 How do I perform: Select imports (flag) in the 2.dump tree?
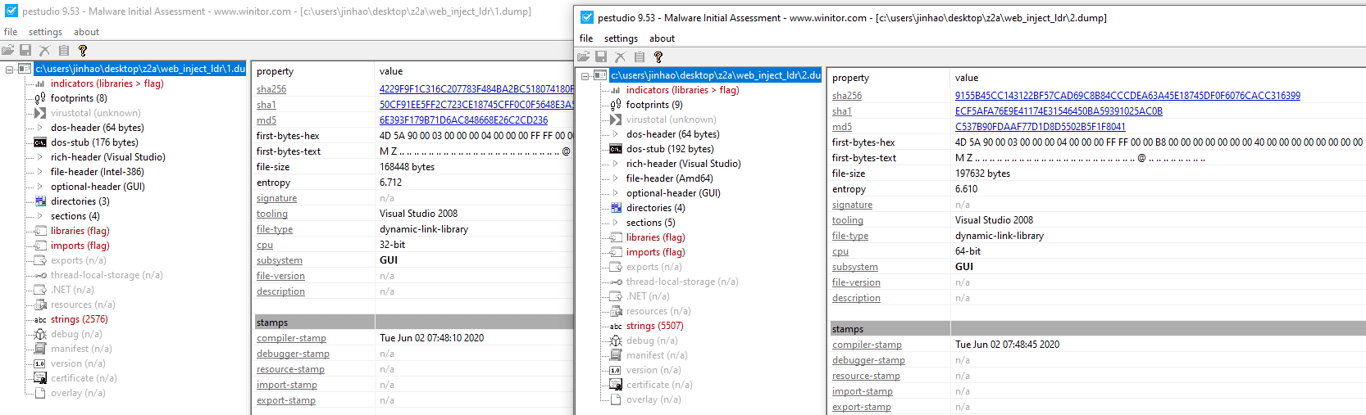point(656,252)
